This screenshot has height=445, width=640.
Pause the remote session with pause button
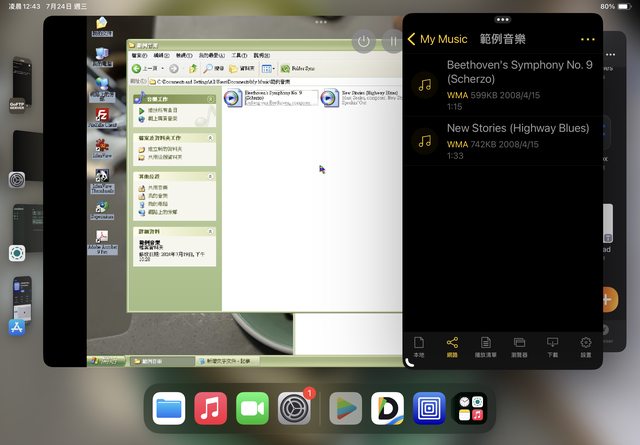coord(394,42)
